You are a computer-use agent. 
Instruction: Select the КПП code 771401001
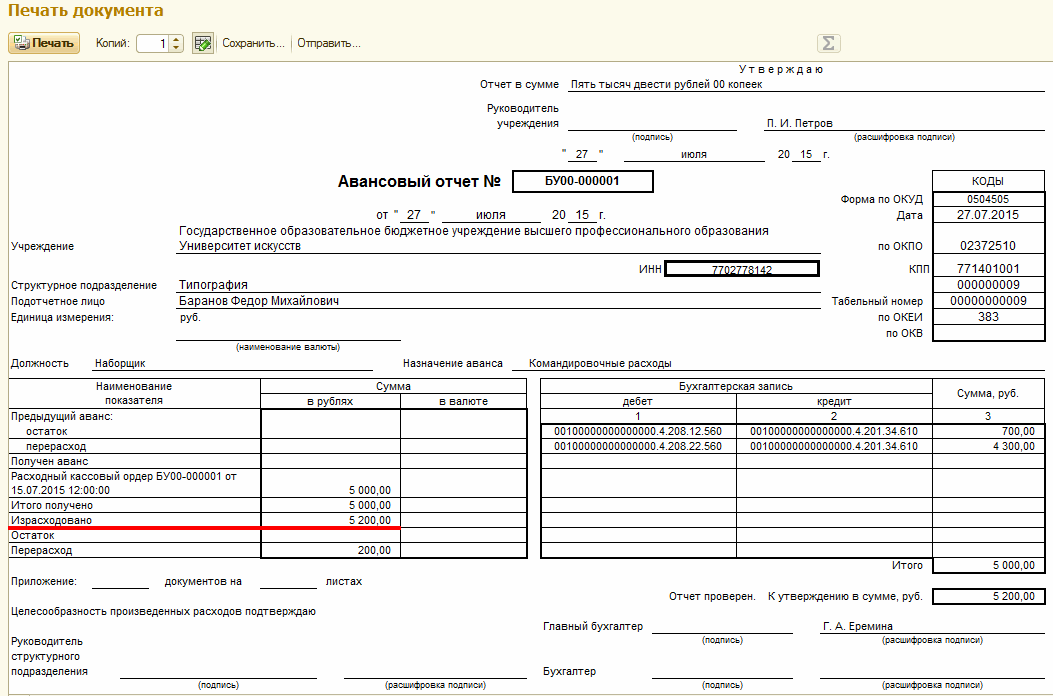(x=988, y=269)
